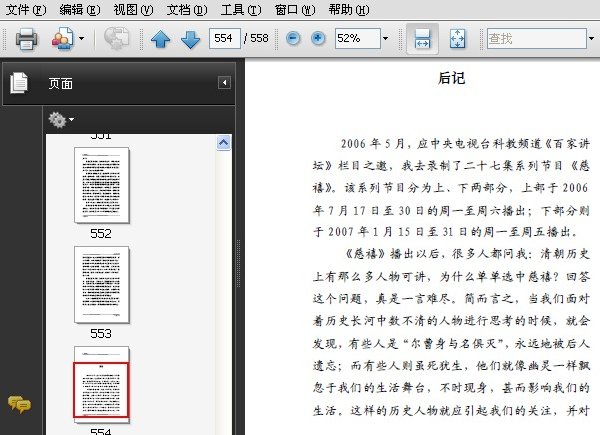
Task: Click the 页面 pages panel icon
Action: (x=19, y=83)
